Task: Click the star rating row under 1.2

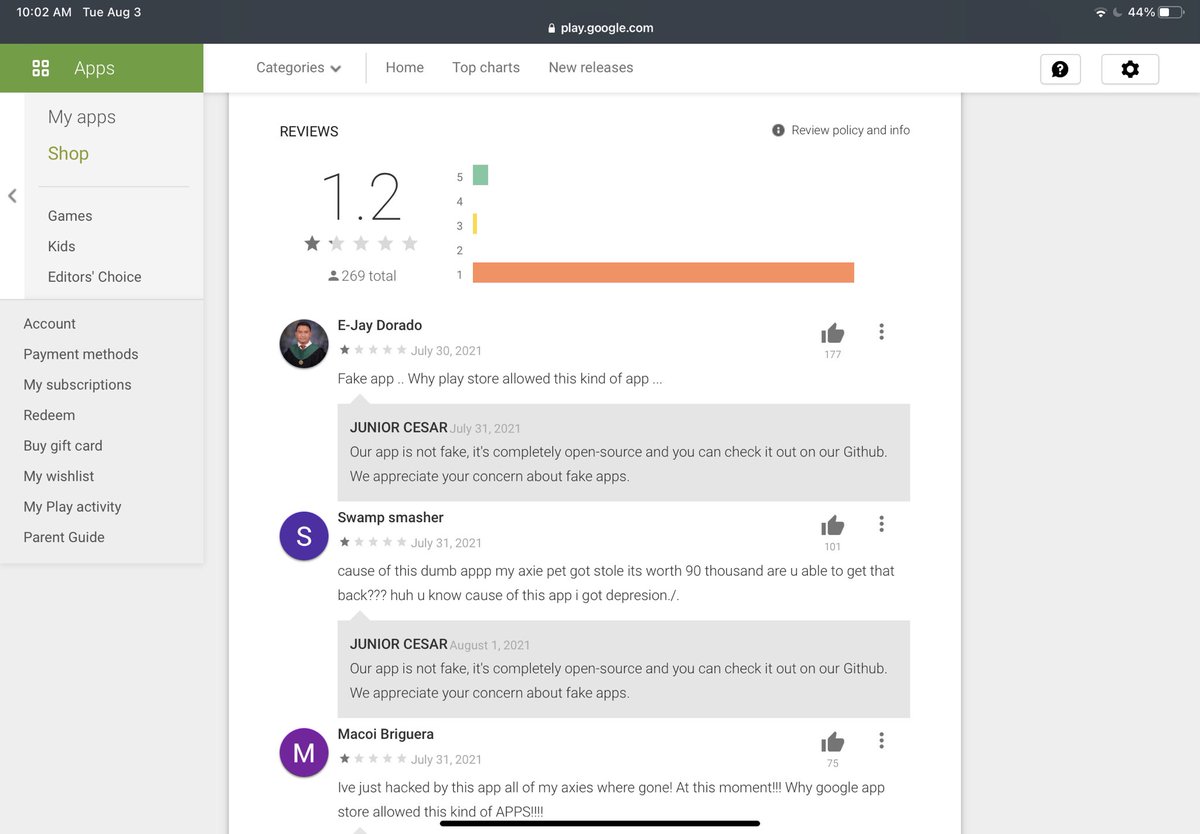Action: coord(361,243)
